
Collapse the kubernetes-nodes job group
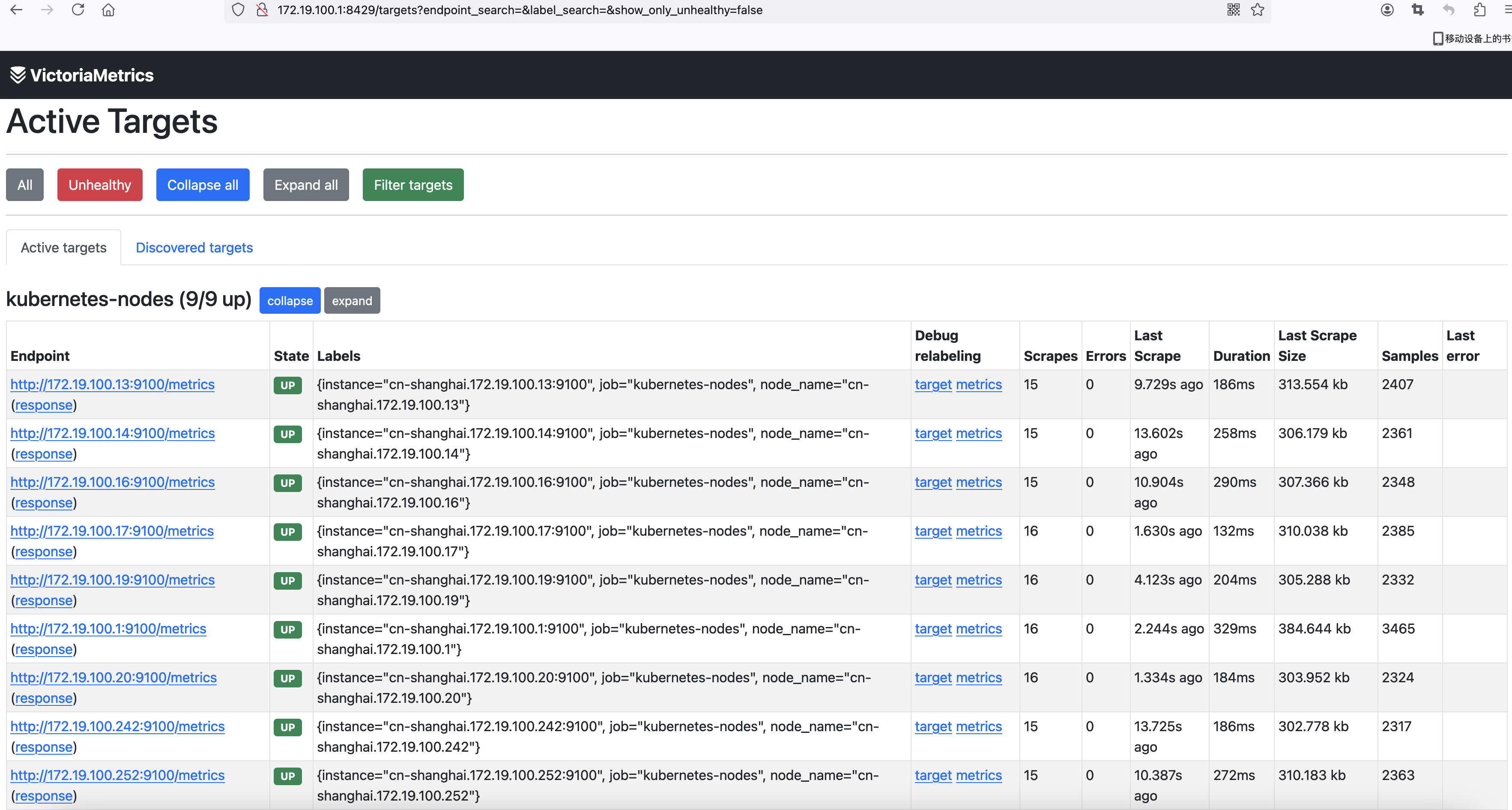(290, 301)
